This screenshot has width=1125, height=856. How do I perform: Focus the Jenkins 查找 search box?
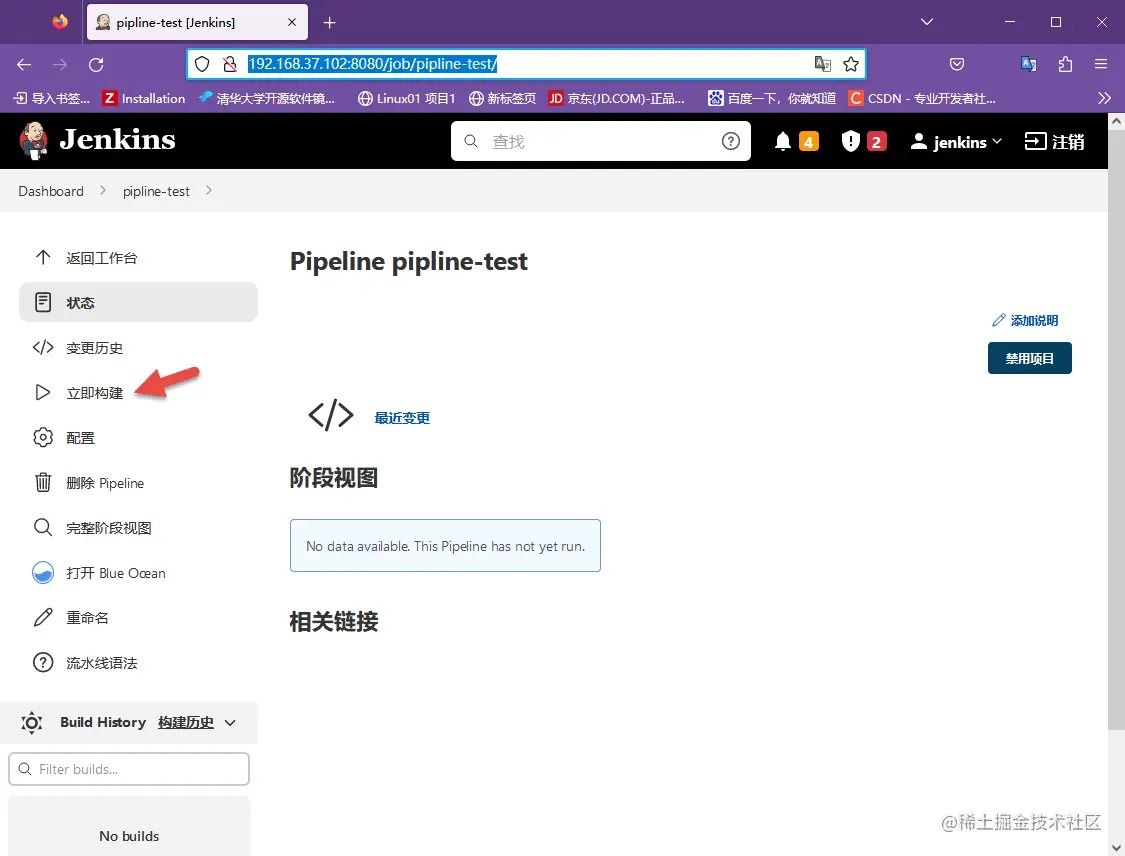pos(601,141)
